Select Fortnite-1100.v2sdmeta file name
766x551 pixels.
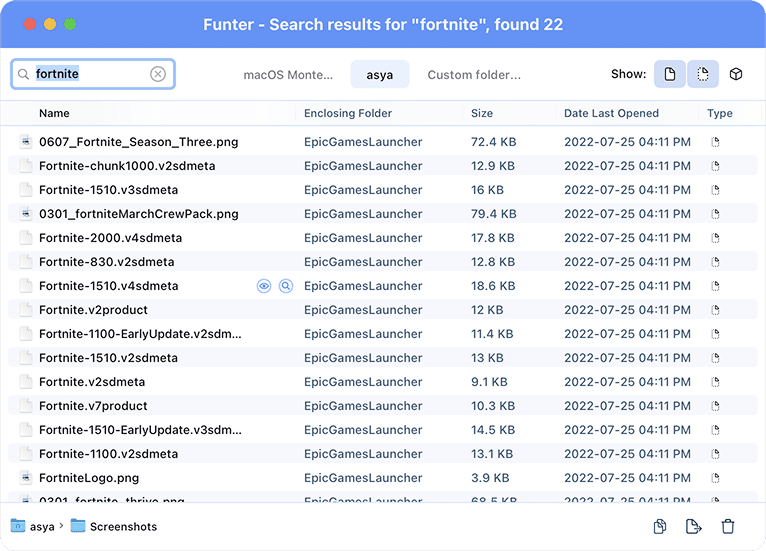108,454
